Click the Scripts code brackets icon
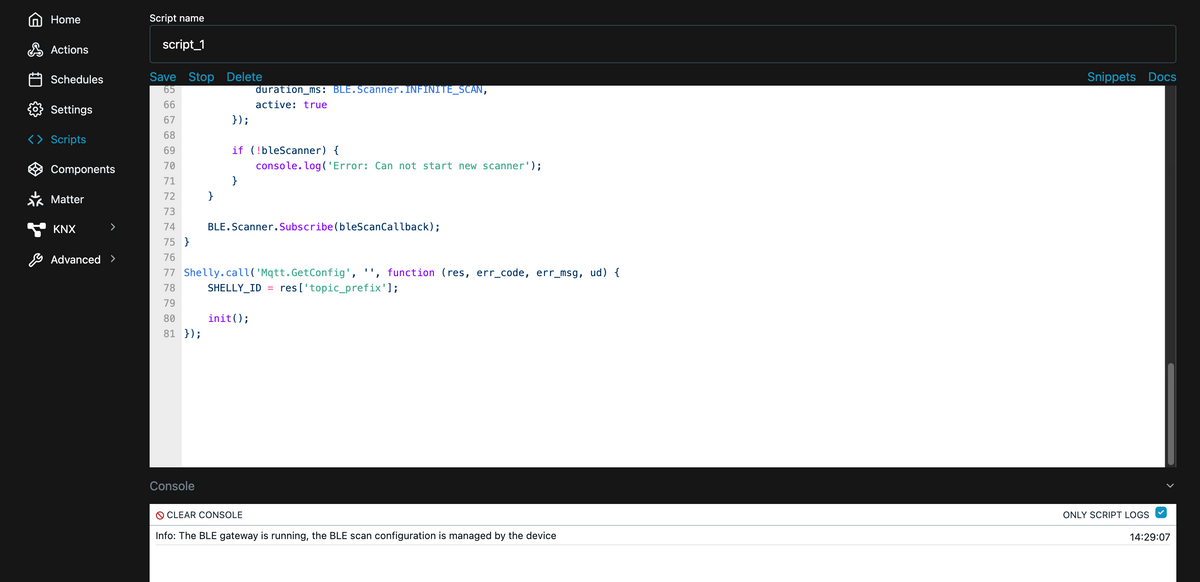This screenshot has width=1200, height=582. [x=35, y=139]
